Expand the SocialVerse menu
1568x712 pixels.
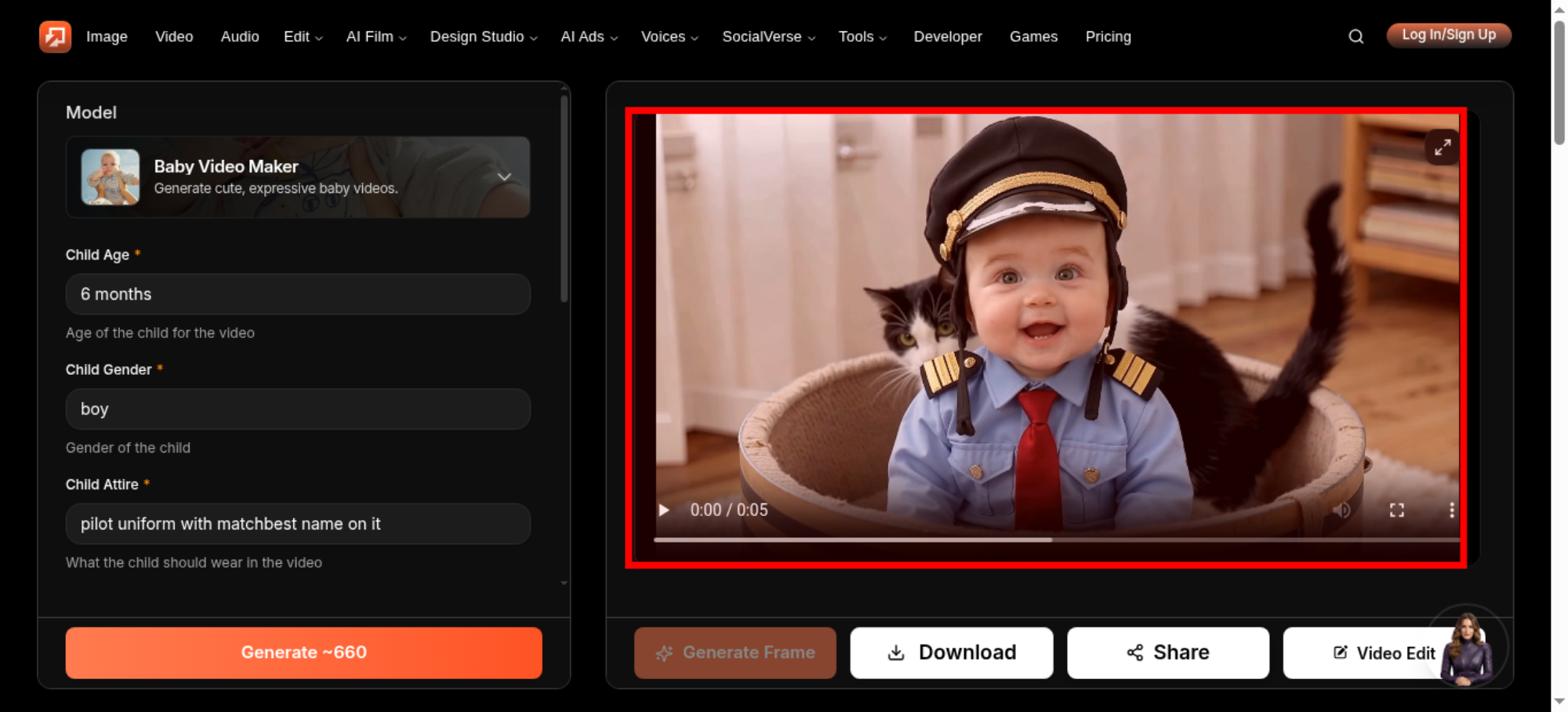click(x=768, y=37)
